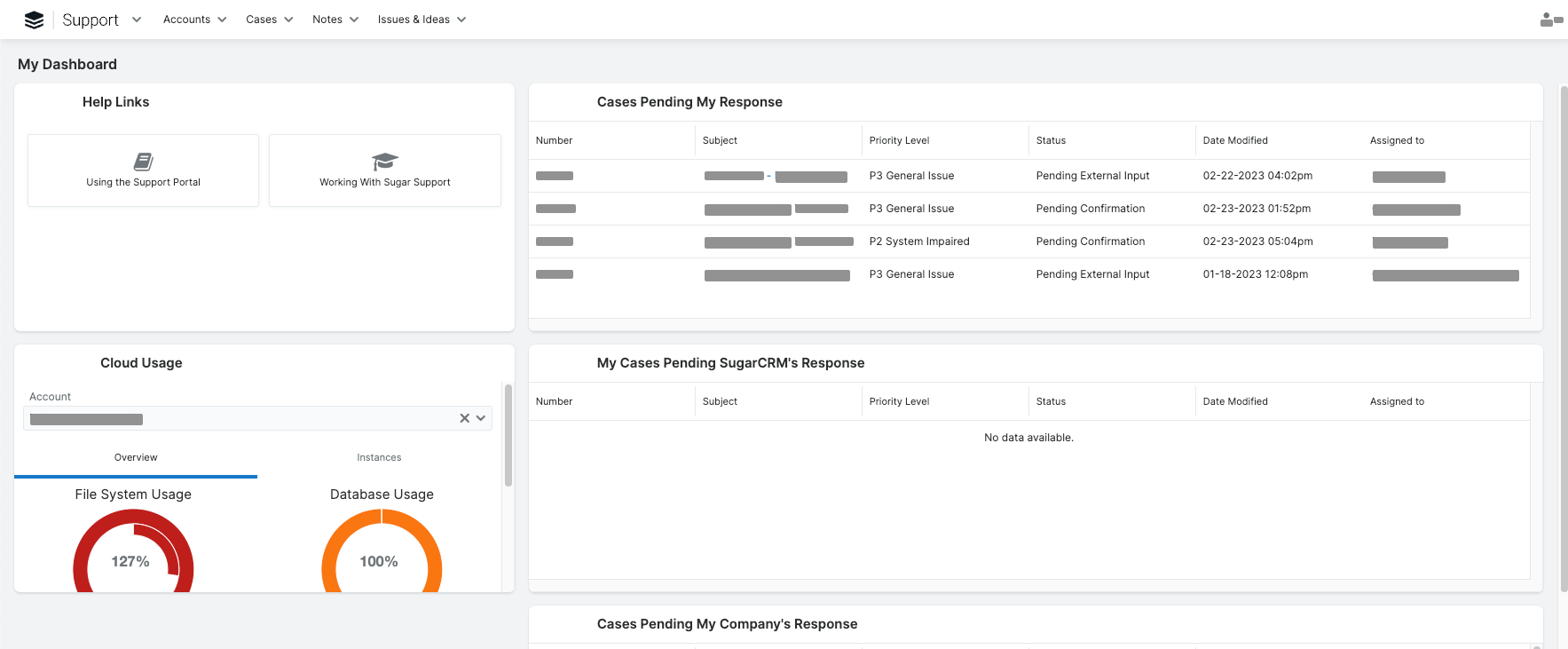Expand the Notes menu chevron

coord(354,20)
